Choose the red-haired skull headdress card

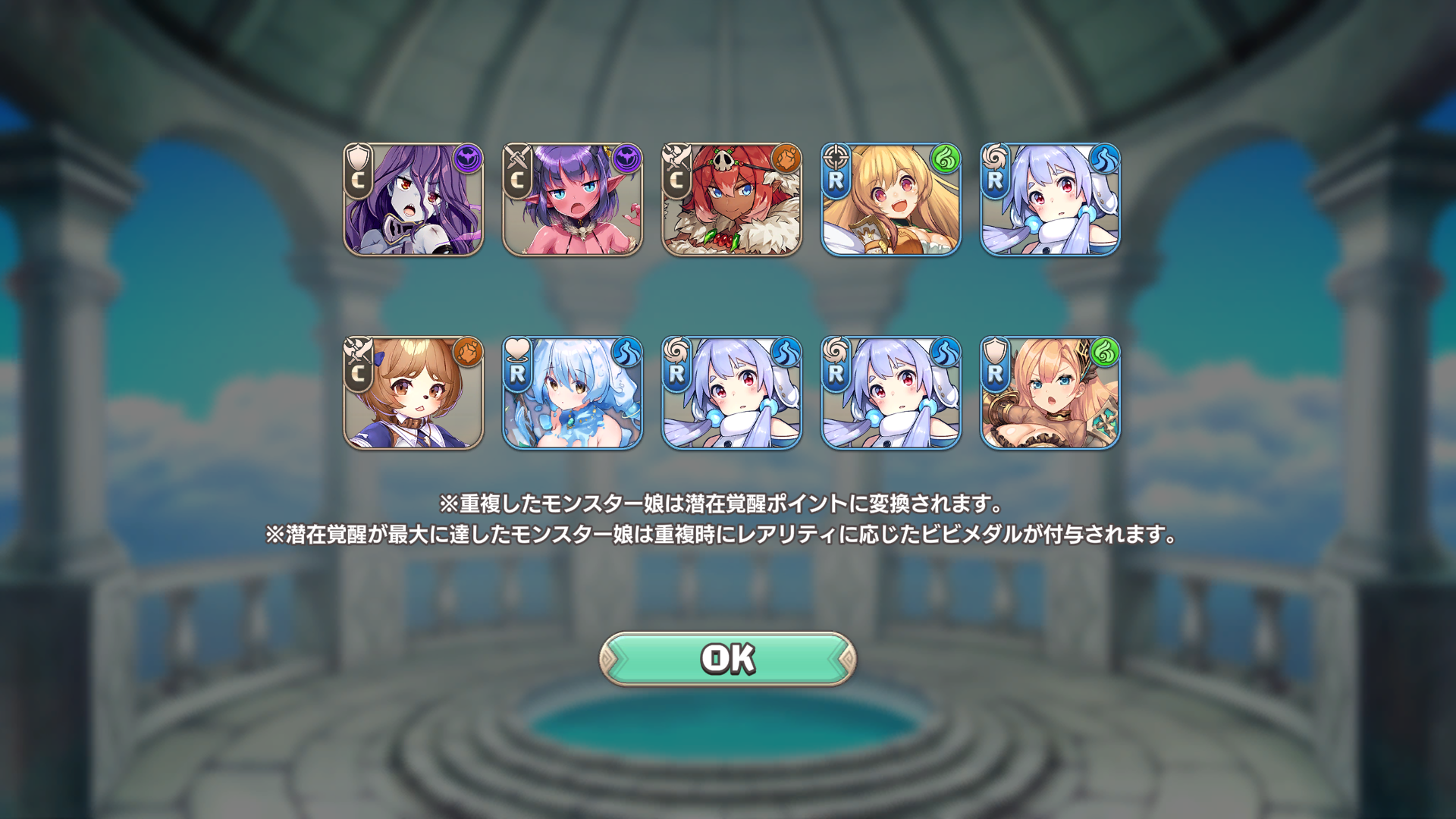click(x=732, y=199)
